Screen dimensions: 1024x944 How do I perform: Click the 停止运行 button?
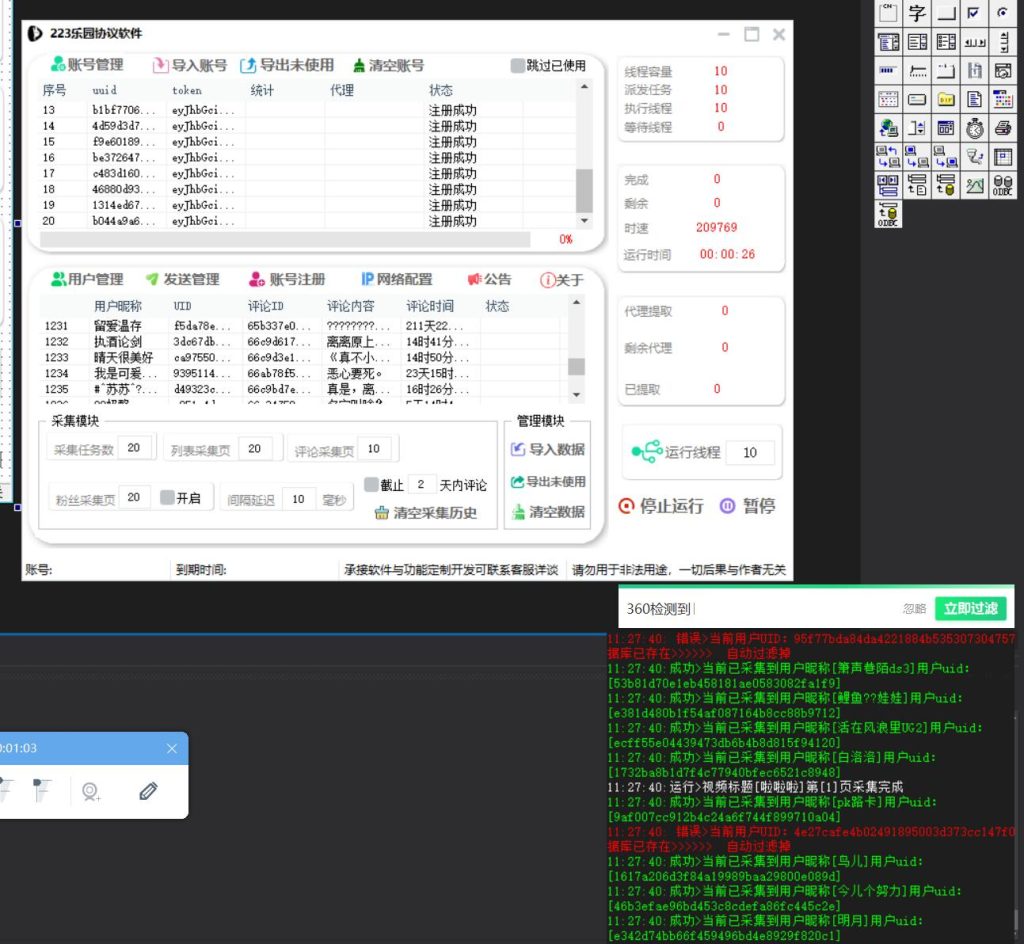click(661, 506)
